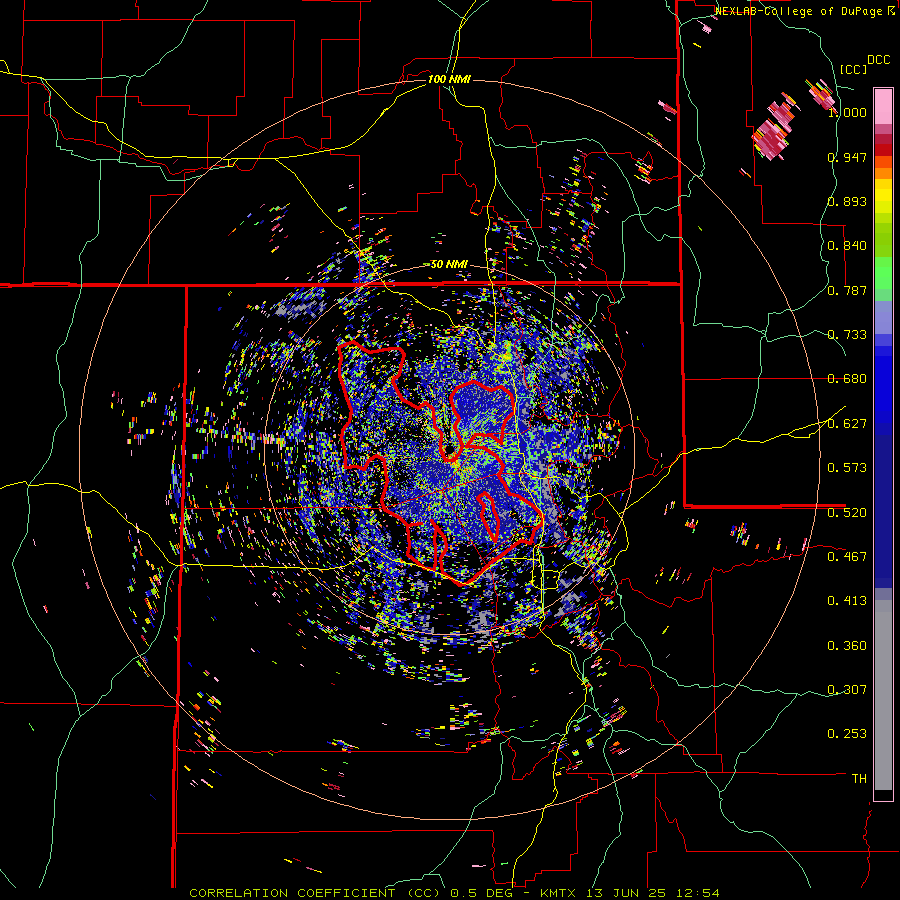
Task: Click the 0.467 scale value
Action: [x=847, y=556]
